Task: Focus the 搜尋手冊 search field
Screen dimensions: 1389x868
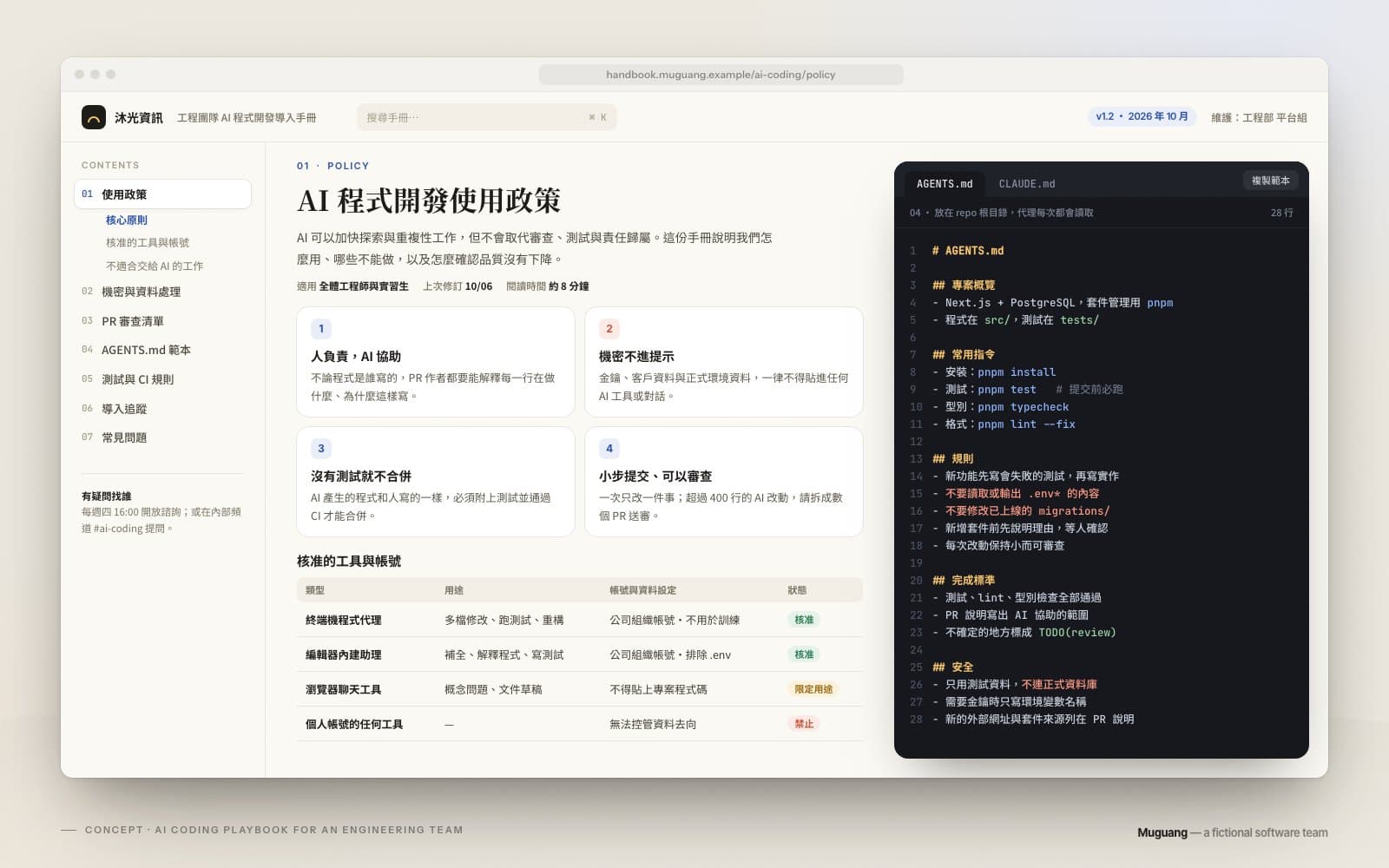Action: pyautogui.click(x=486, y=117)
